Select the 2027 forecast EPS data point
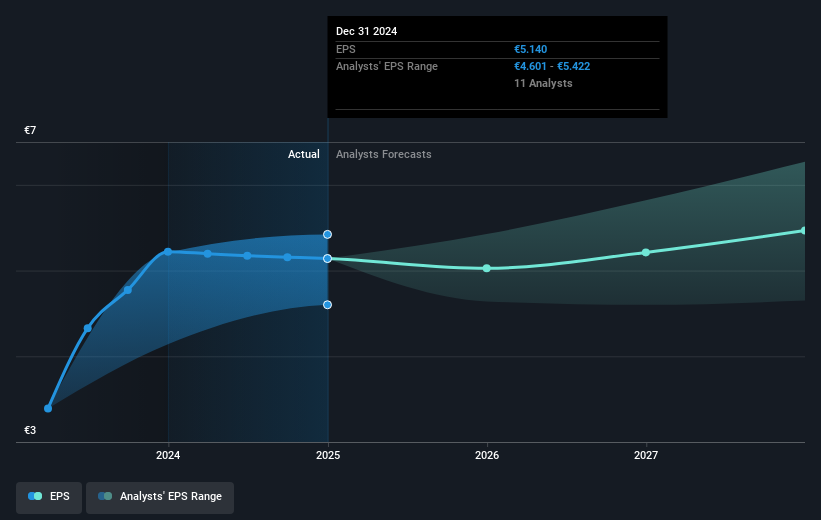Viewport: 821px width, 520px height. pyautogui.click(x=646, y=252)
